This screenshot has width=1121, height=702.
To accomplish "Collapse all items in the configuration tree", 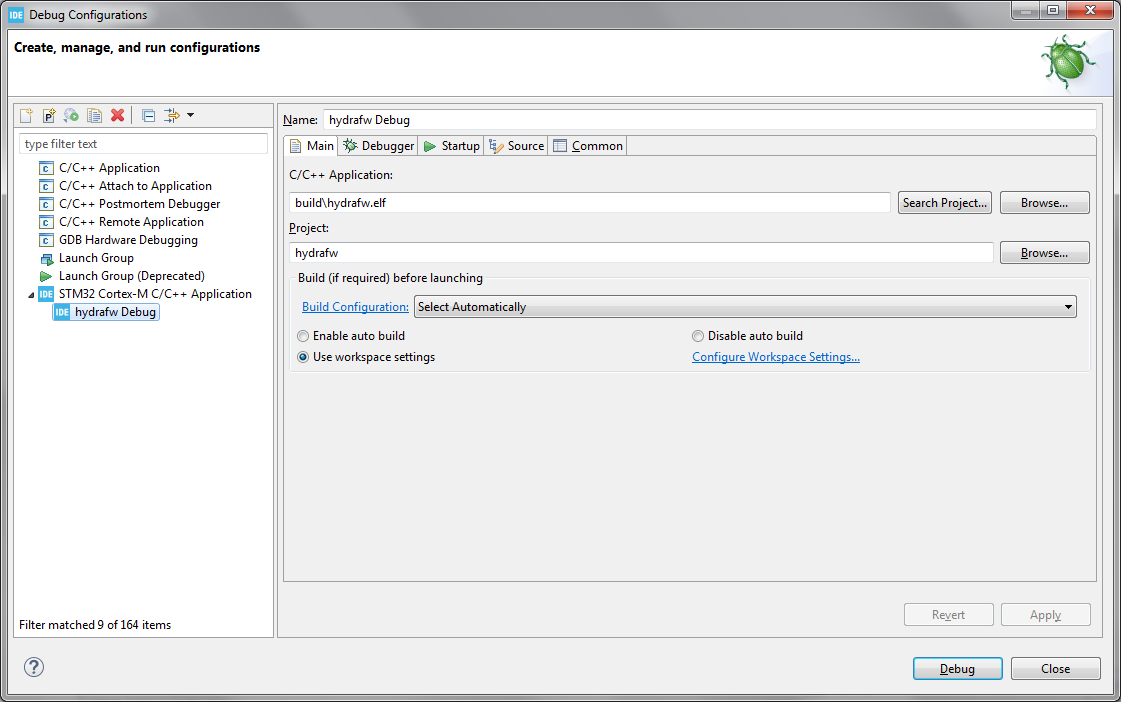I will (148, 115).
